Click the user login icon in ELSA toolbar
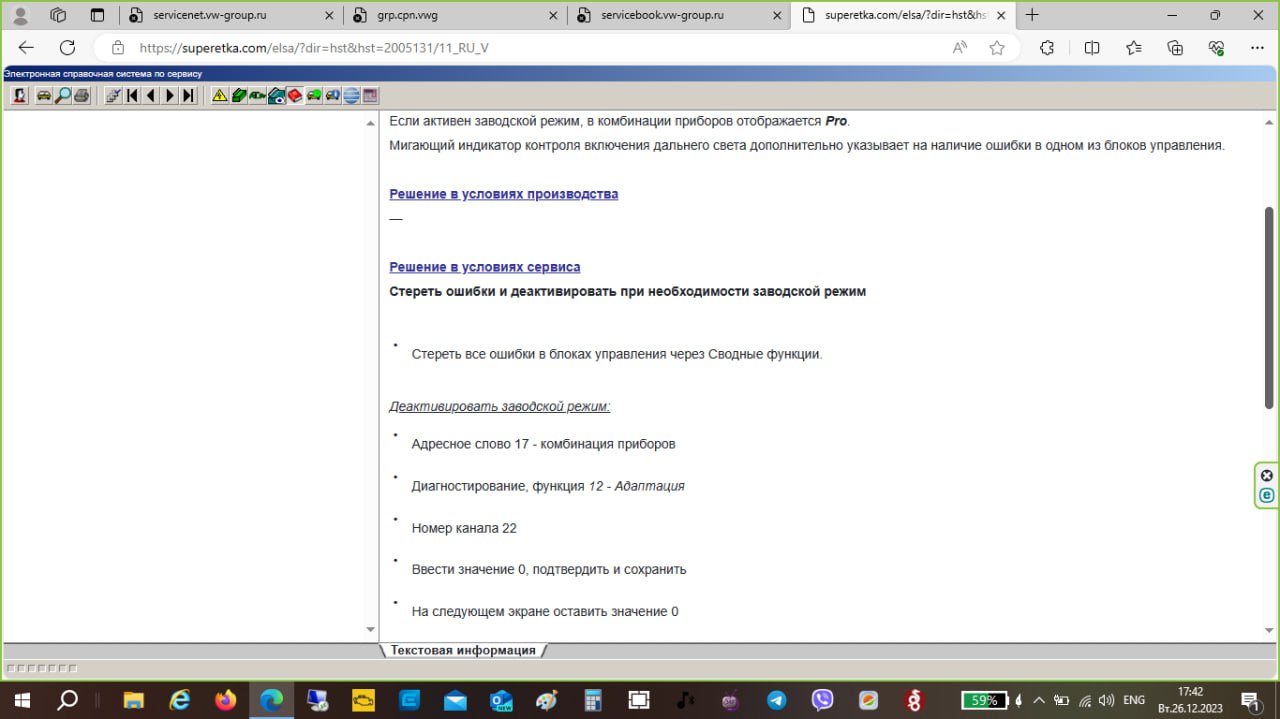 pyautogui.click(x=19, y=95)
